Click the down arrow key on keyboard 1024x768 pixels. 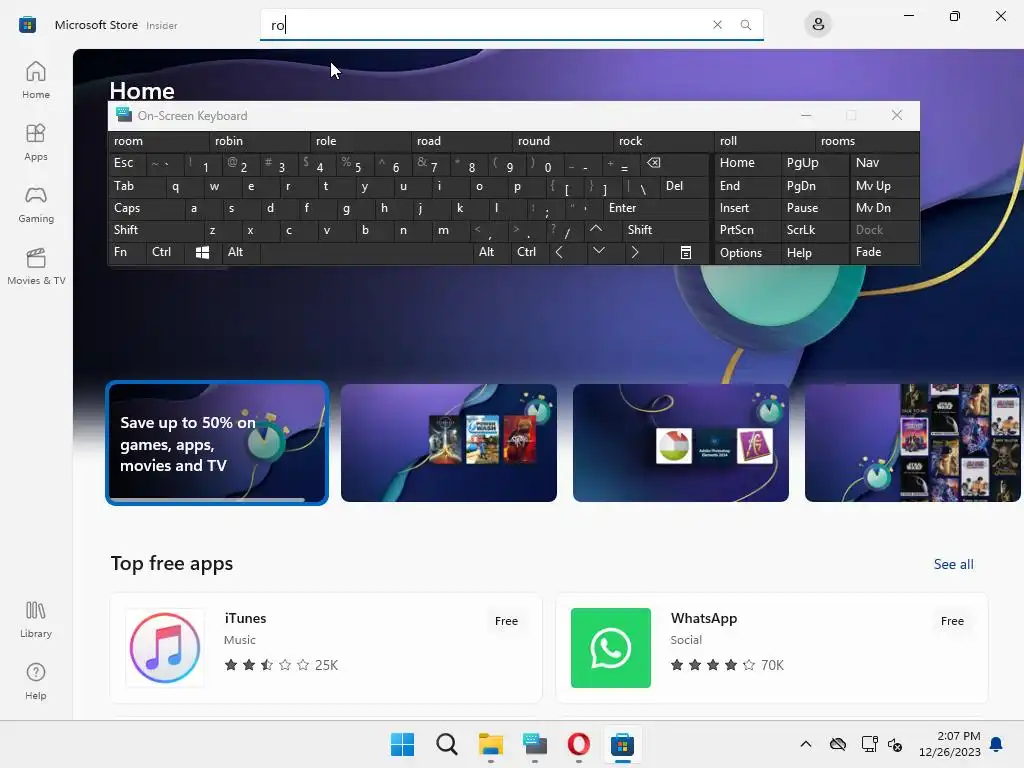[598, 252]
